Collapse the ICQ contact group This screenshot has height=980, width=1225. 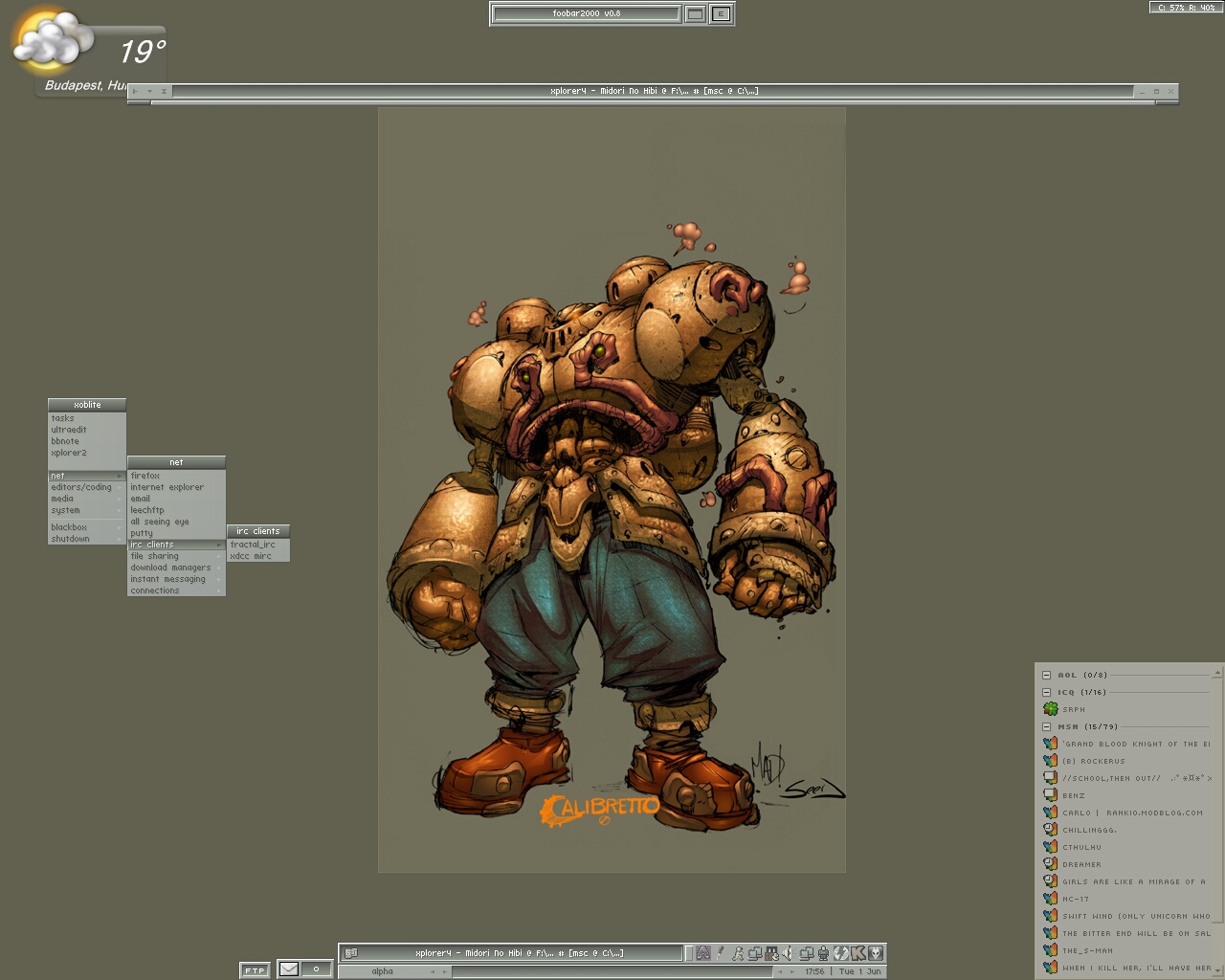pos(1047,692)
